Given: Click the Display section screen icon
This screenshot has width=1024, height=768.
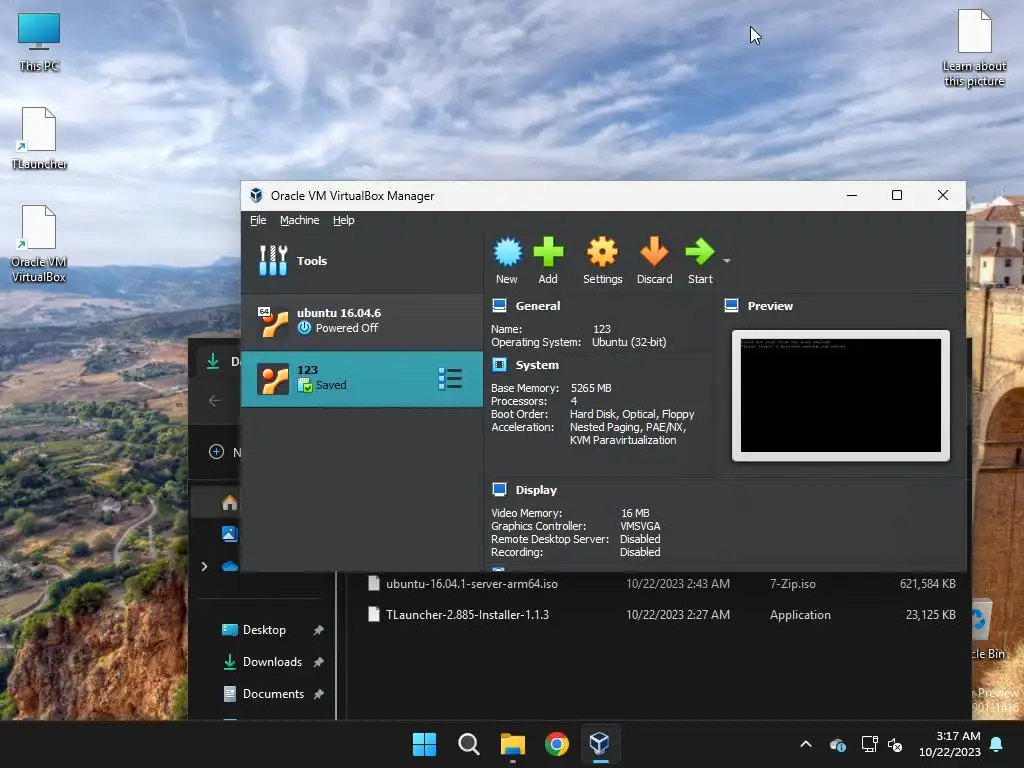Looking at the screenshot, I should 500,489.
